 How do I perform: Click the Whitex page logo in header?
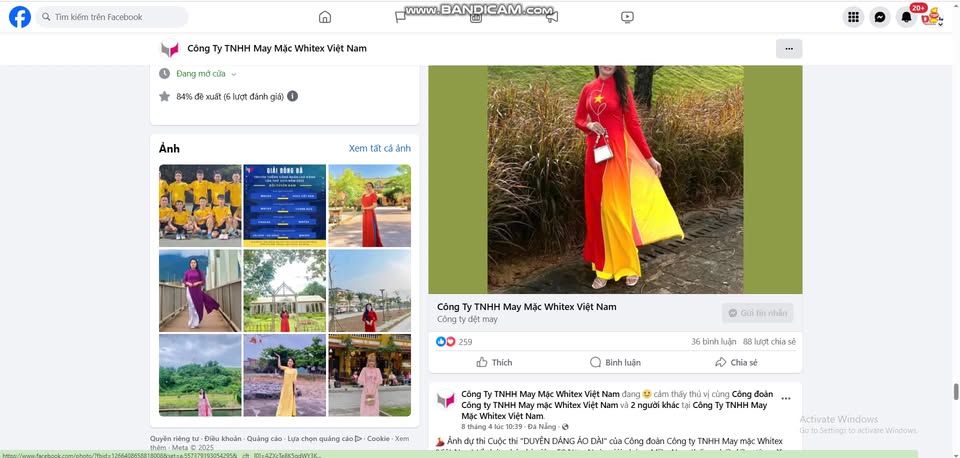[x=170, y=48]
